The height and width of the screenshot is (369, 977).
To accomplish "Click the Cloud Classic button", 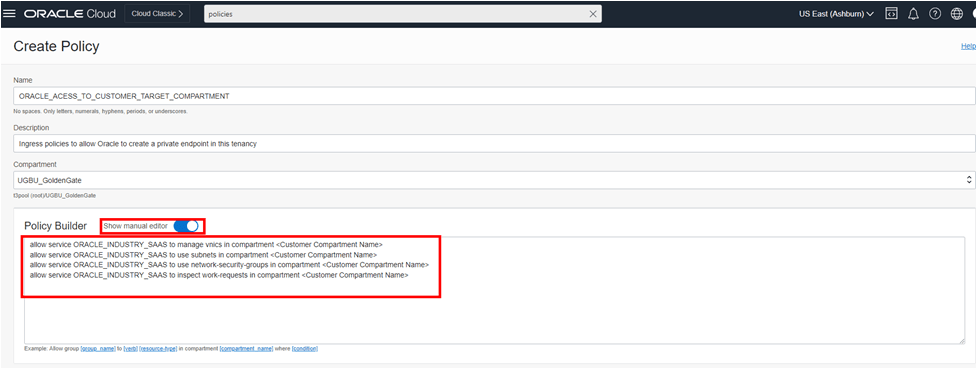I will [x=157, y=14].
